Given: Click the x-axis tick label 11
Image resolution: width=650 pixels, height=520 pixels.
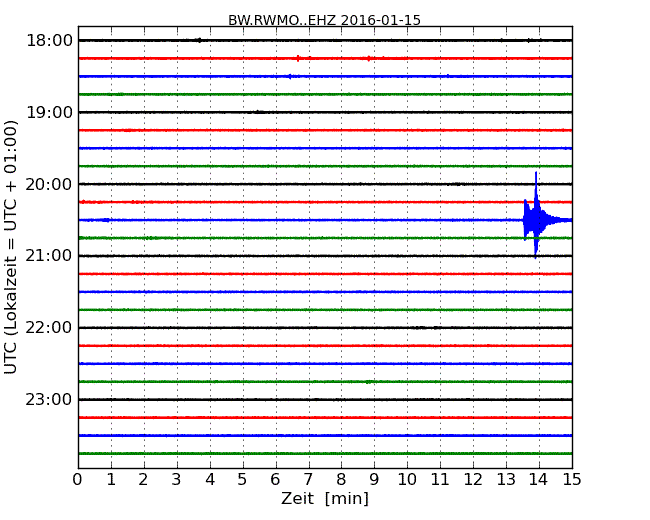Looking at the screenshot, I should pos(440,480).
